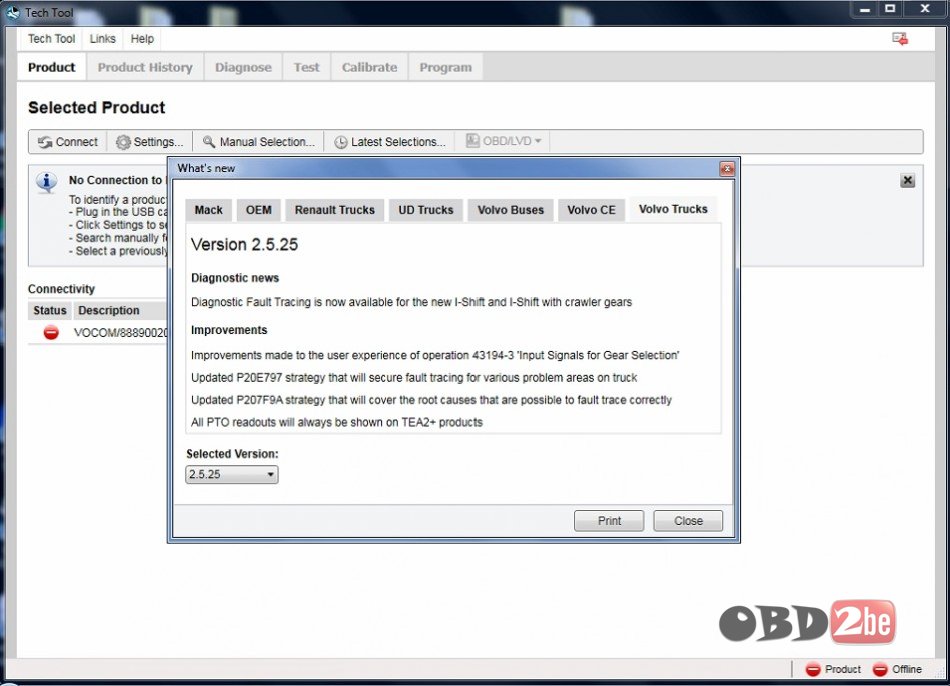Viewport: 950px width, 686px height.
Task: Click the 'Connectivity' section label
Action: point(61,289)
